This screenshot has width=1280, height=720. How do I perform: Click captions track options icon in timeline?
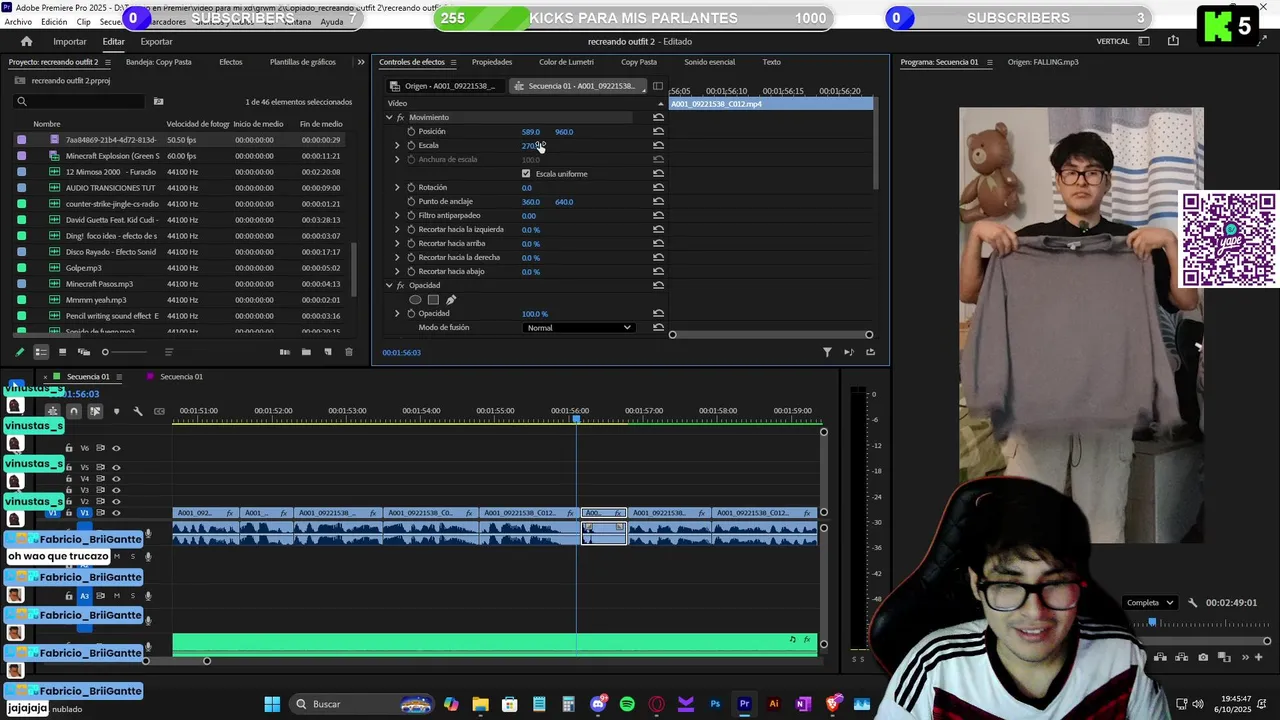tap(159, 411)
